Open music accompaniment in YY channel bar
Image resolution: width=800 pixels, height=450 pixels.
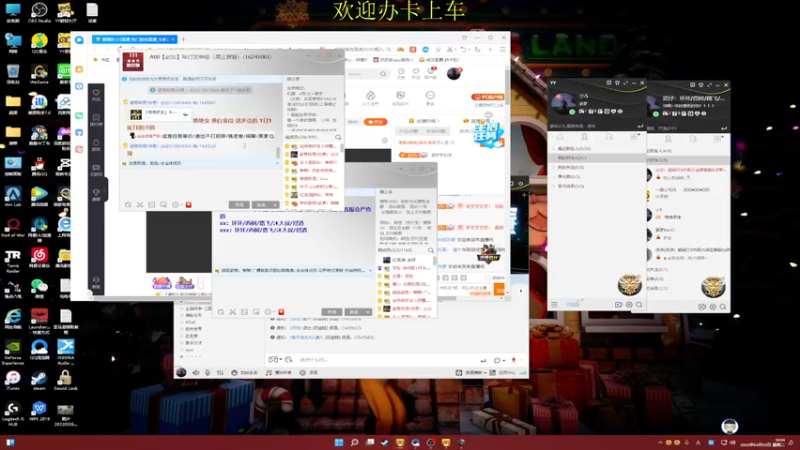tap(278, 372)
